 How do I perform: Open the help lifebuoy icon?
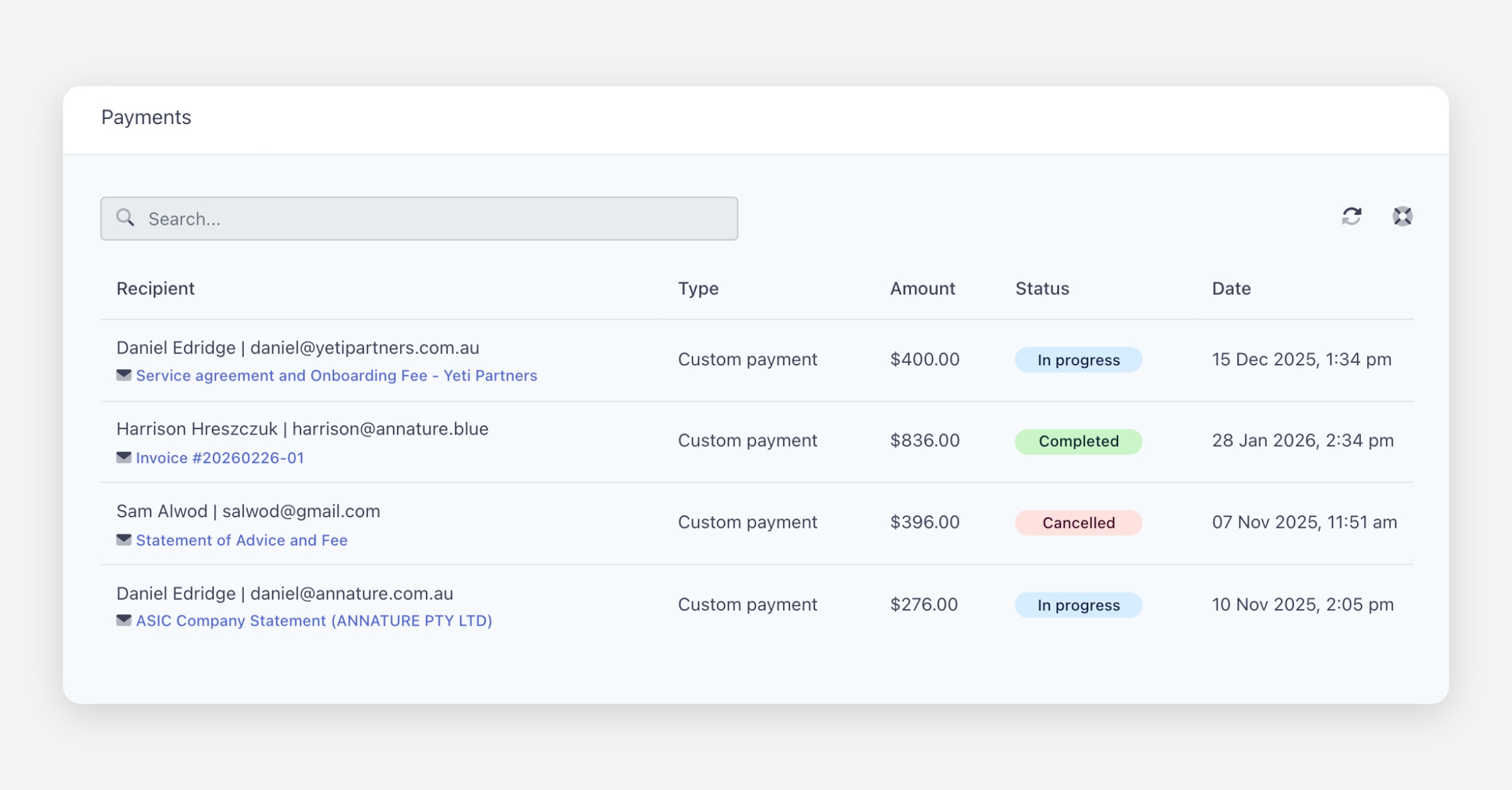tap(1402, 217)
